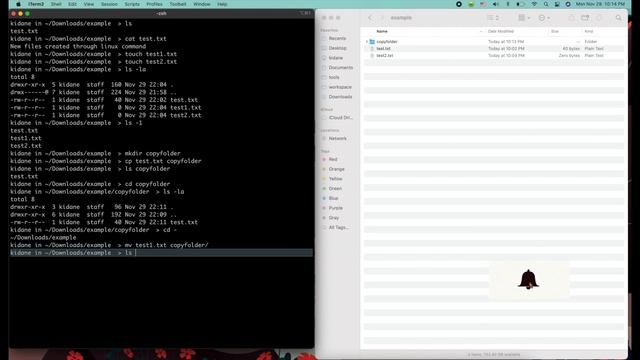Open the Apple menu
The width and height of the screenshot is (640, 360).
tap(18, 4)
